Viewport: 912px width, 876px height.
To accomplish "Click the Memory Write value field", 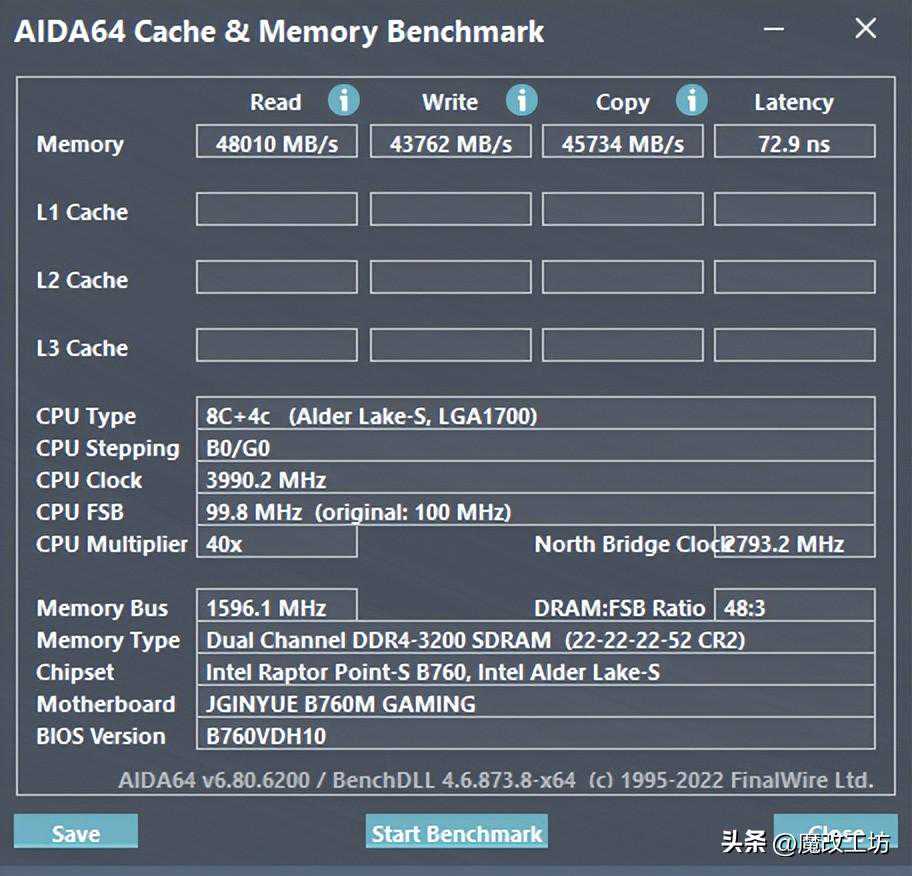I will click(451, 142).
